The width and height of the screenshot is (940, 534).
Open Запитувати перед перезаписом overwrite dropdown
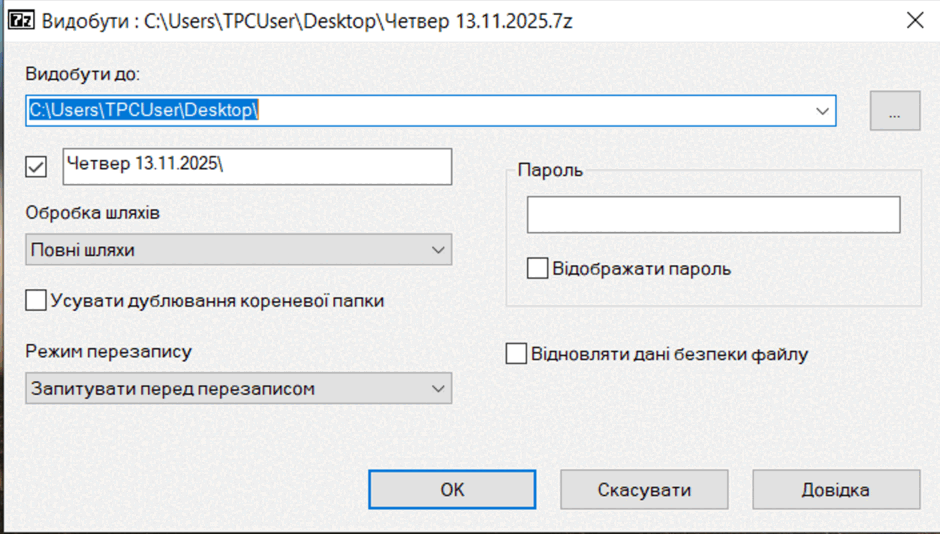[239, 388]
